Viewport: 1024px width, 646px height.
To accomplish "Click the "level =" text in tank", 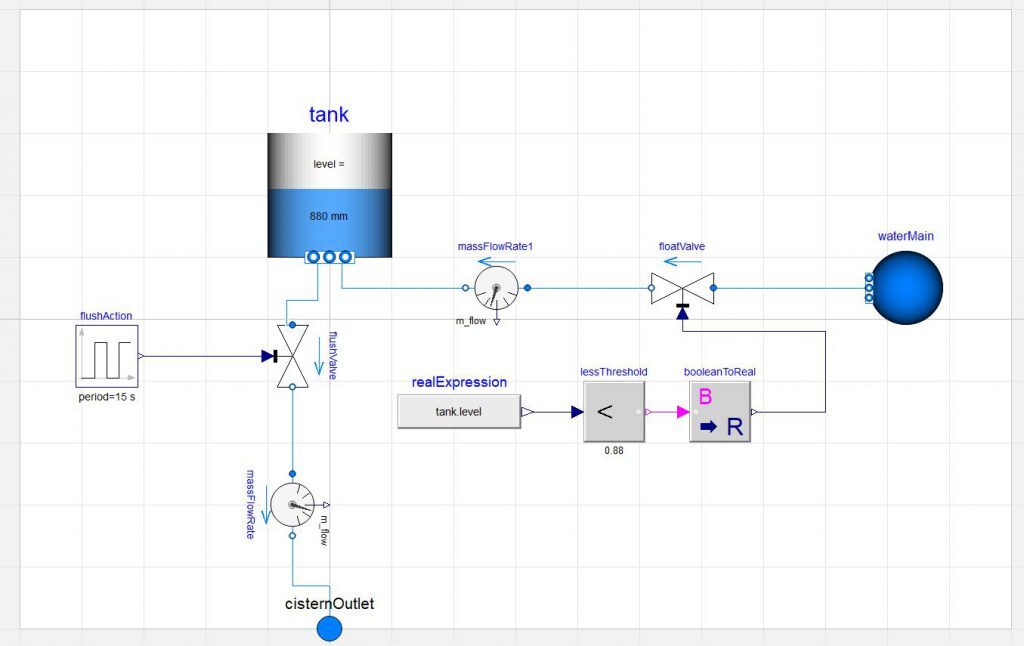I will [328, 164].
